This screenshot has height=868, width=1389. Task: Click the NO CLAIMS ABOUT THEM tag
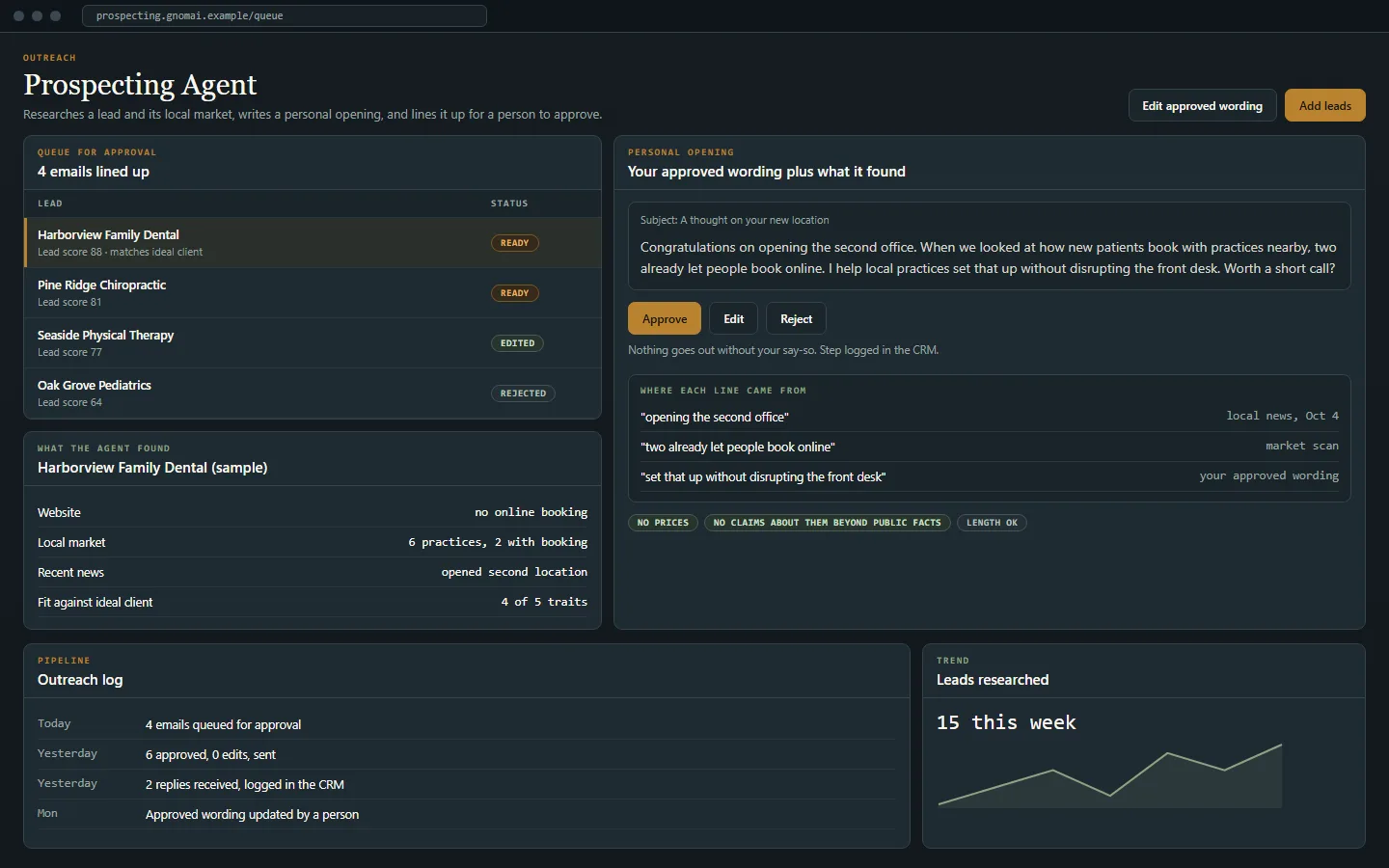point(827,523)
